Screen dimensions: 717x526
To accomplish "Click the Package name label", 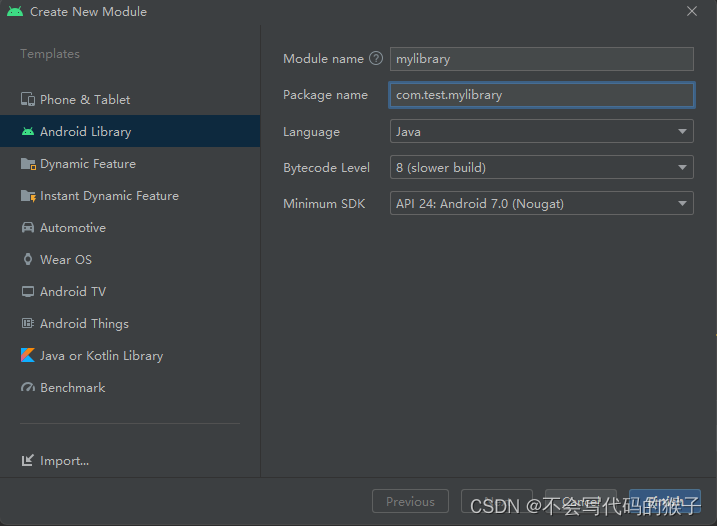I will 325,95.
